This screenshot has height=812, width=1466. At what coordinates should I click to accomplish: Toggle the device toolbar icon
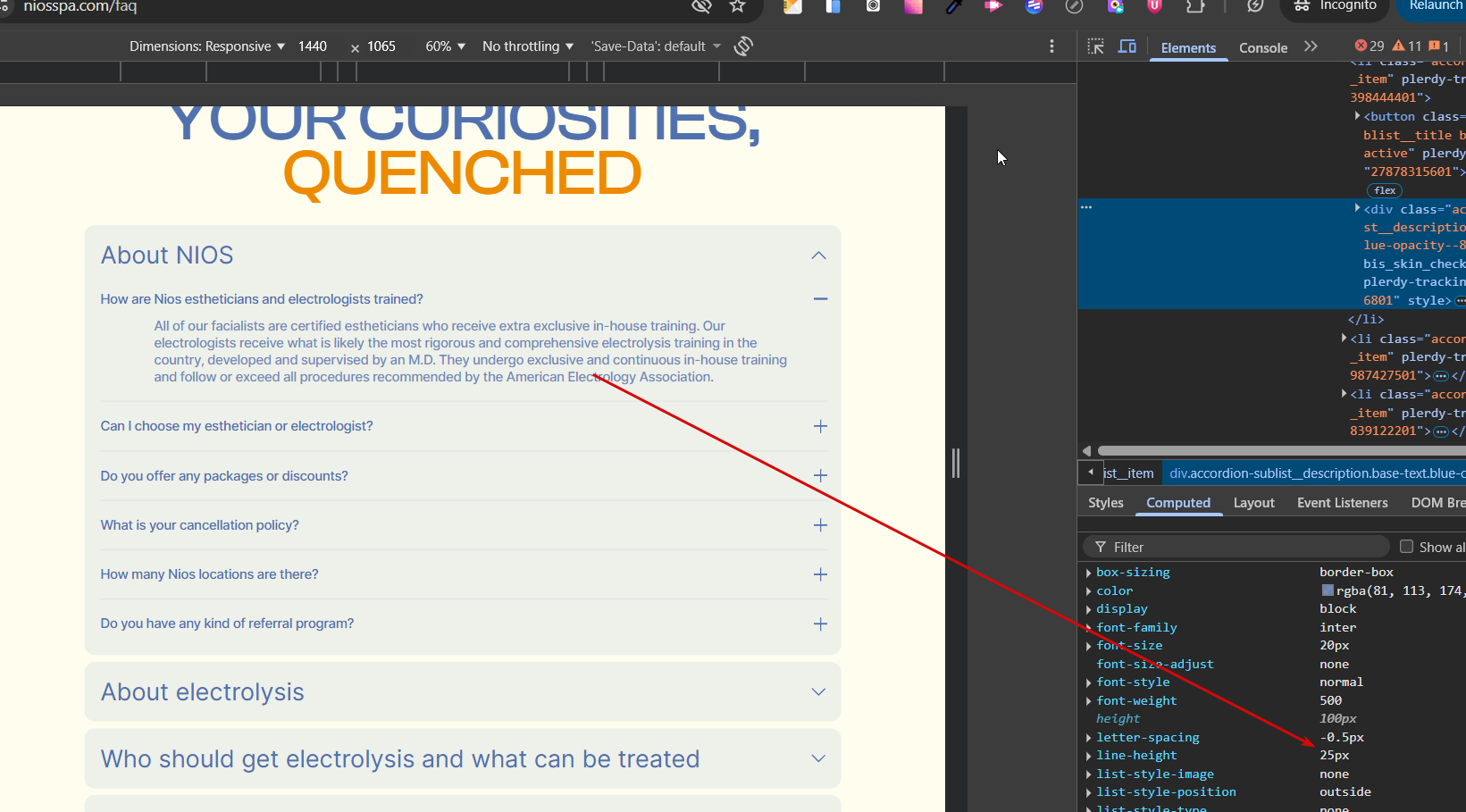click(x=1127, y=46)
